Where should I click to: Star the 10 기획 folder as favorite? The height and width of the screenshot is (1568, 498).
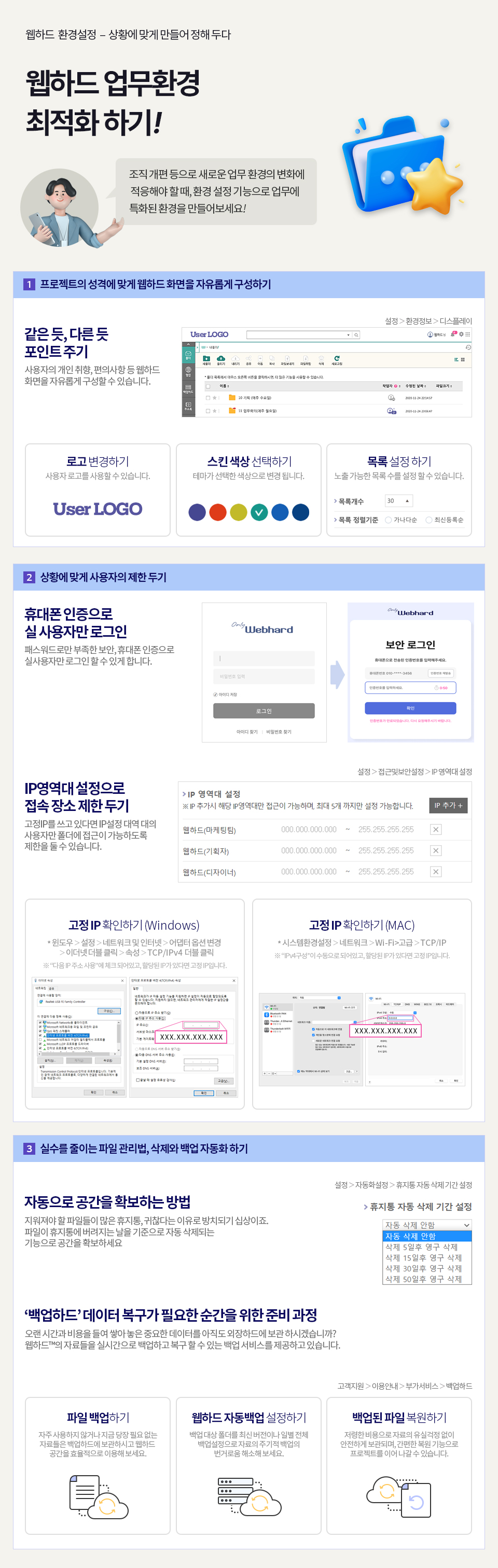[215, 398]
